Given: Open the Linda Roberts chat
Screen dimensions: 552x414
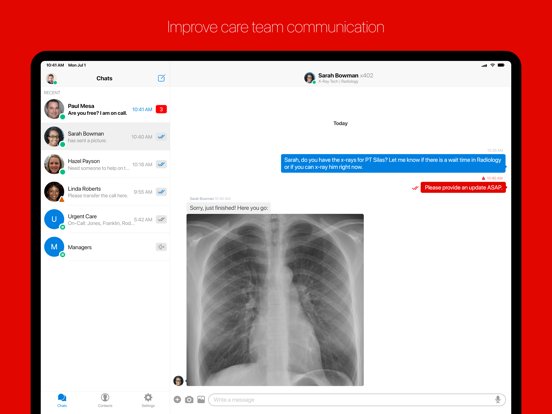Looking at the screenshot, I should click(x=106, y=192).
